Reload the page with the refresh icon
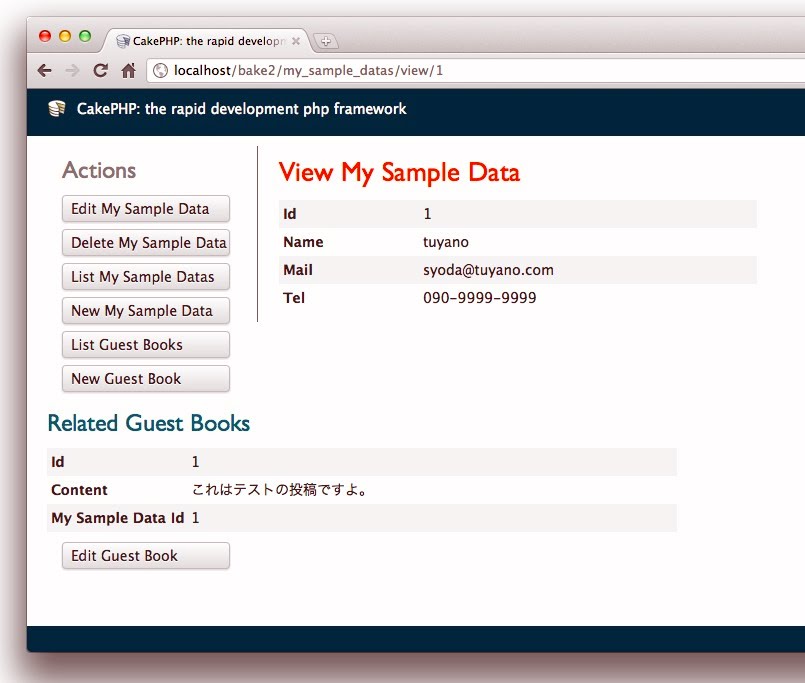 pos(101,70)
